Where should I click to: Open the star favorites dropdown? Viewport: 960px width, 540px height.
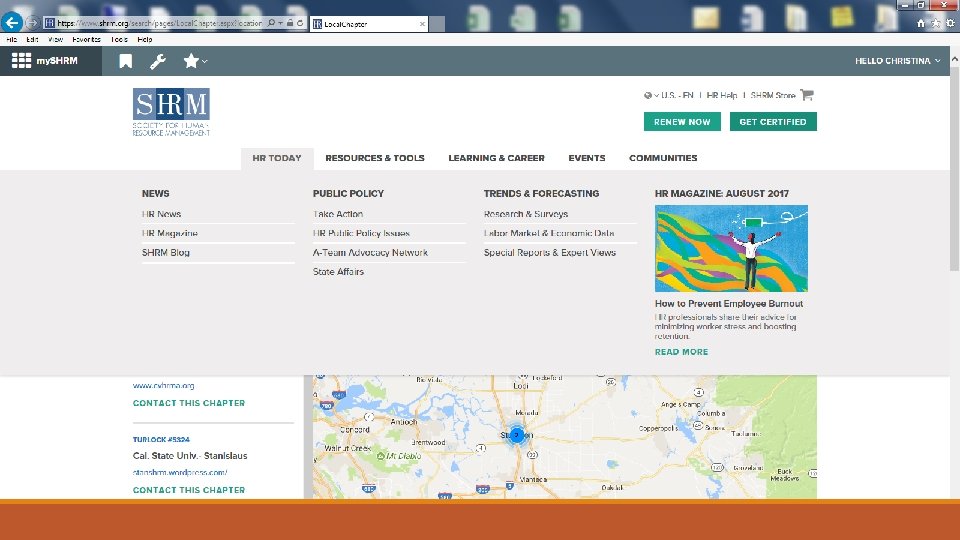[195, 61]
